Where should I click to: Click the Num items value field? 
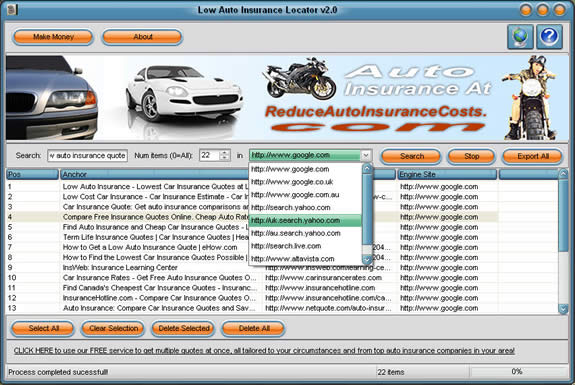209,155
